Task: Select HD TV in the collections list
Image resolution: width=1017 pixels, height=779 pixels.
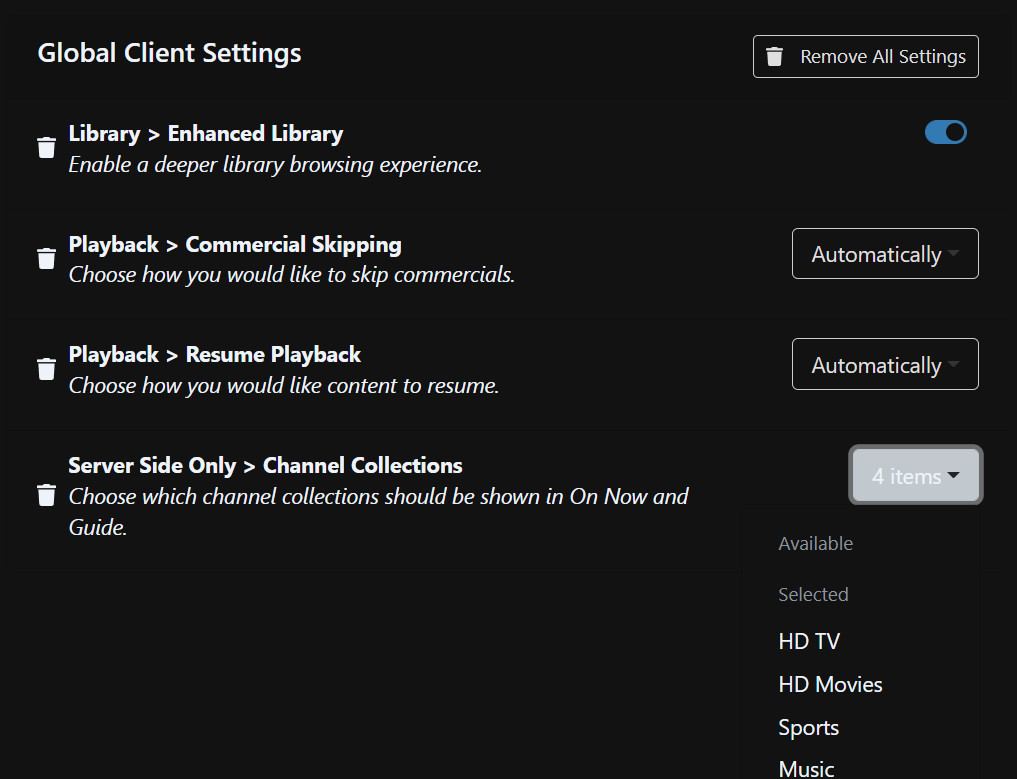Action: click(809, 641)
